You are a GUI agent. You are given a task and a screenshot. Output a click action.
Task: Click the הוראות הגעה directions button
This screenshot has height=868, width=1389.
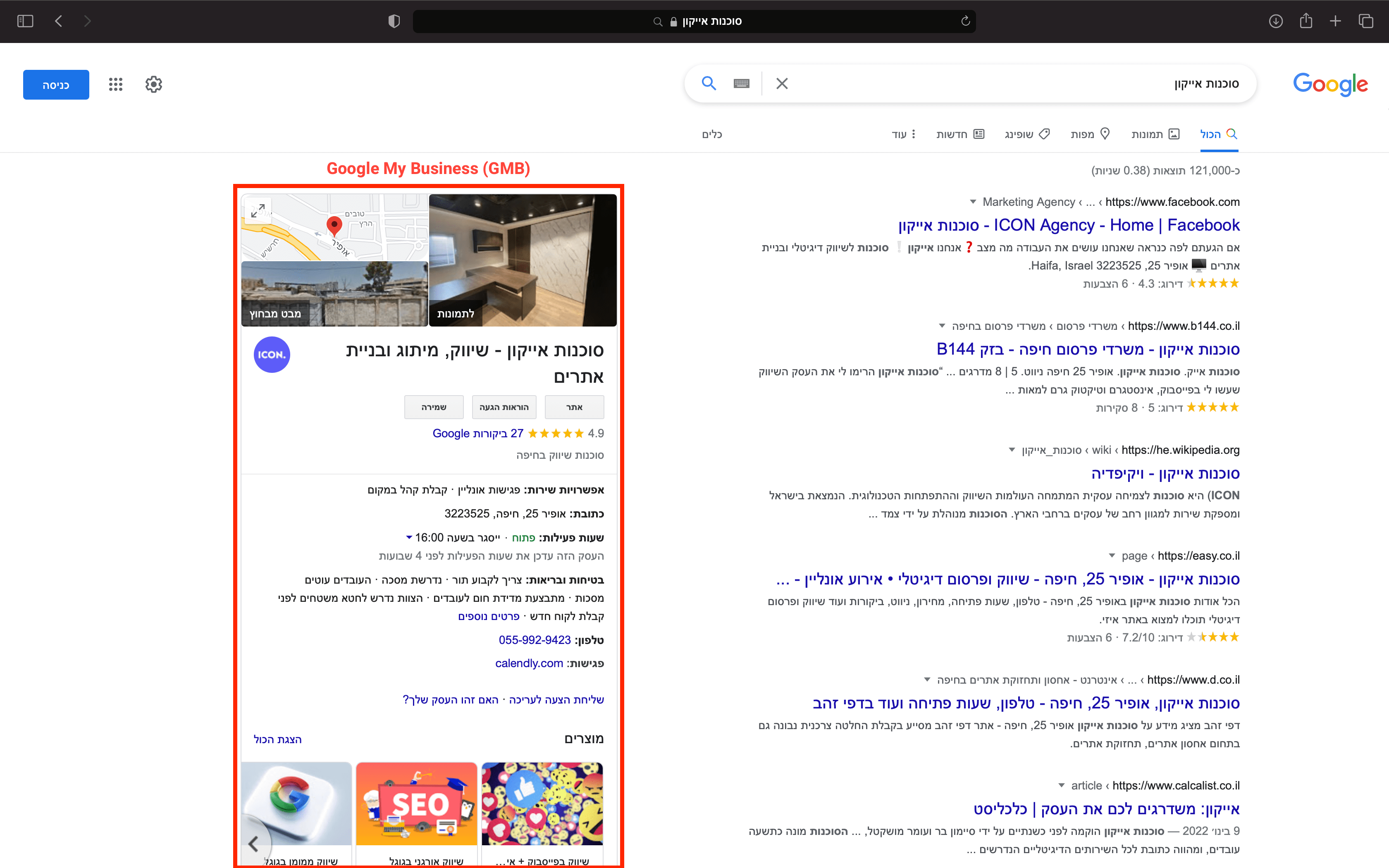click(504, 407)
